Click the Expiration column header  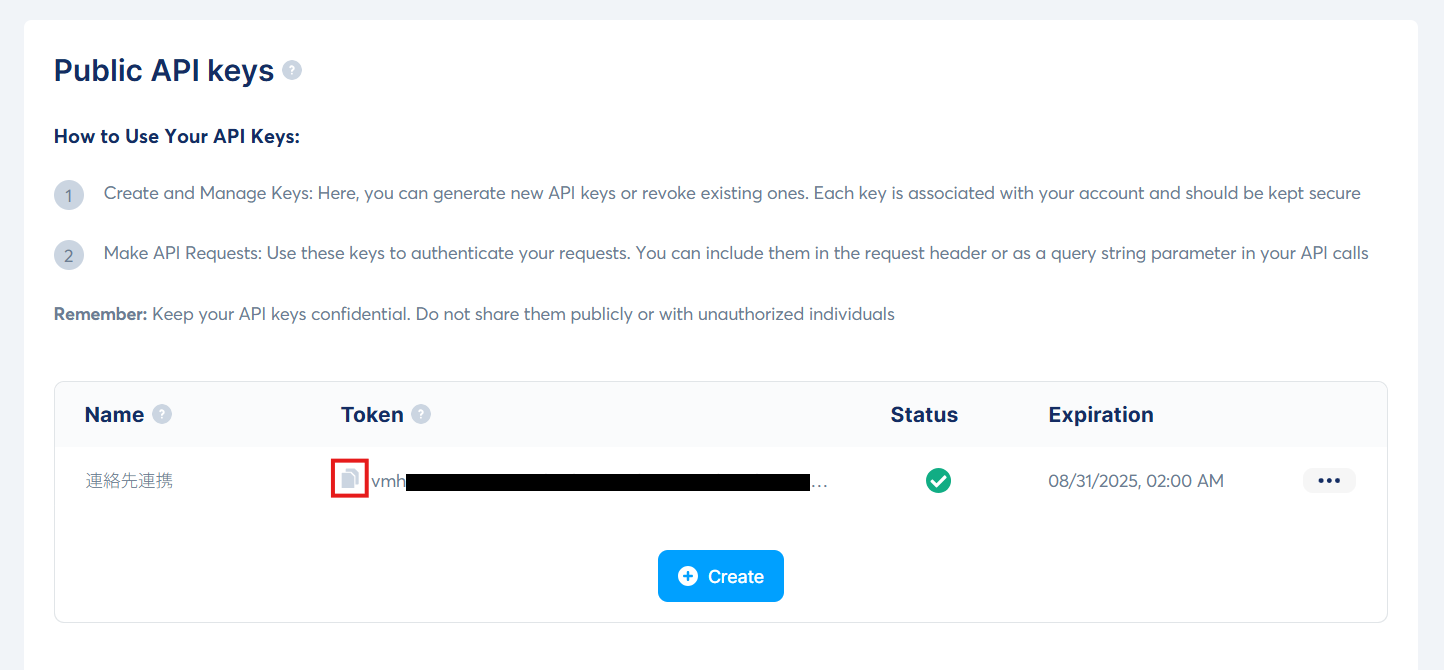[x=1101, y=415]
